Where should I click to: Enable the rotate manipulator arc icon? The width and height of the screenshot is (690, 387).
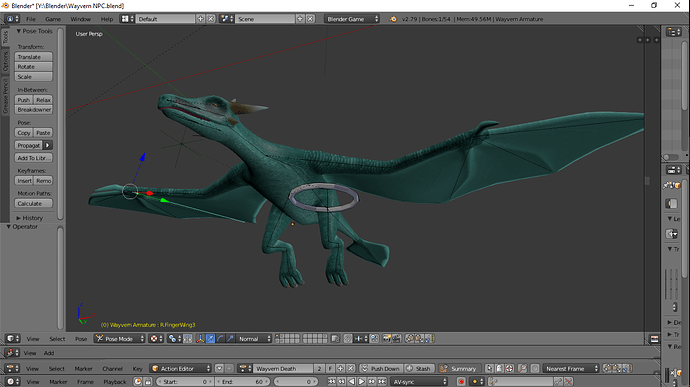220,339
